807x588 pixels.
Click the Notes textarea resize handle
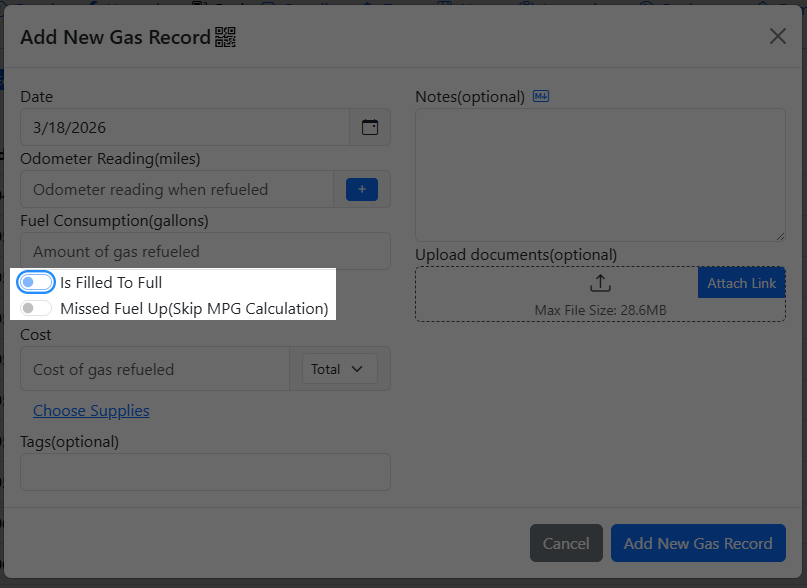click(780, 236)
